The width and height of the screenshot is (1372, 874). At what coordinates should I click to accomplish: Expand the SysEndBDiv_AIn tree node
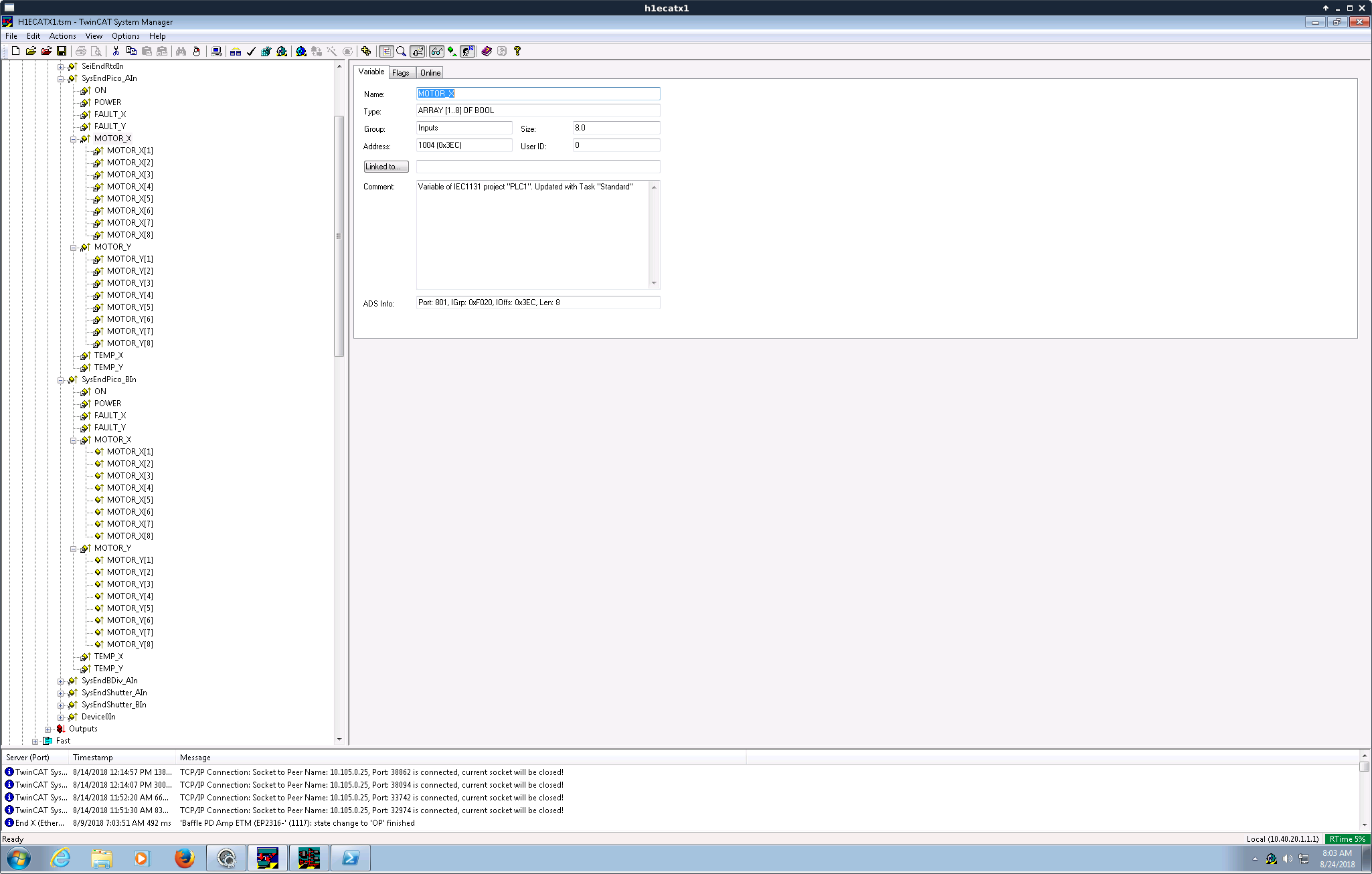(x=60, y=681)
